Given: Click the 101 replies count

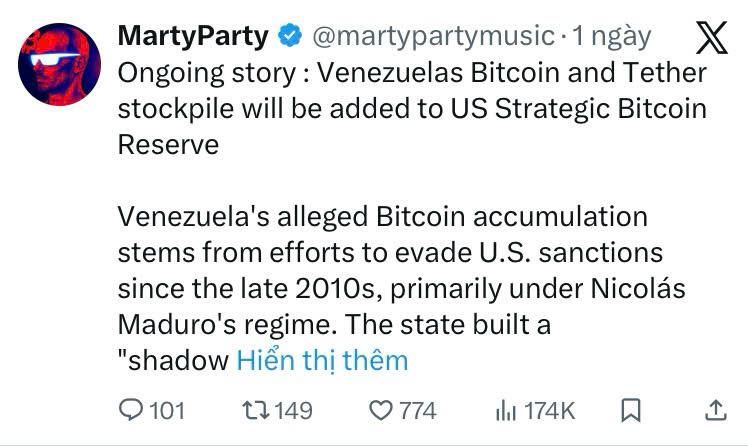Looking at the screenshot, I should click(166, 410).
